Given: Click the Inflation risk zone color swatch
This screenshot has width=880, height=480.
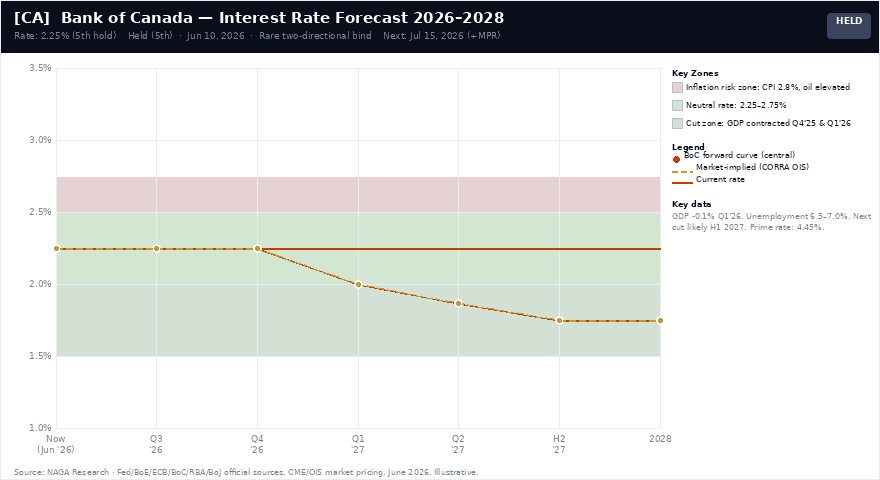Looking at the screenshot, I should (677, 88).
